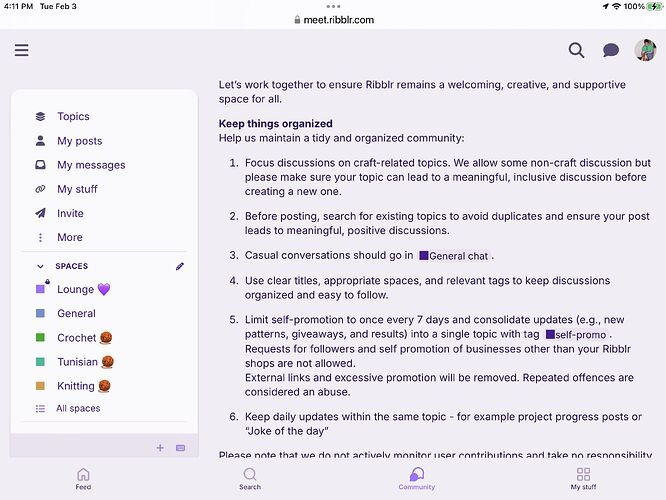The image size is (666, 500).
Task: Open the chat bubble icon in header
Action: pyautogui.click(x=610, y=50)
